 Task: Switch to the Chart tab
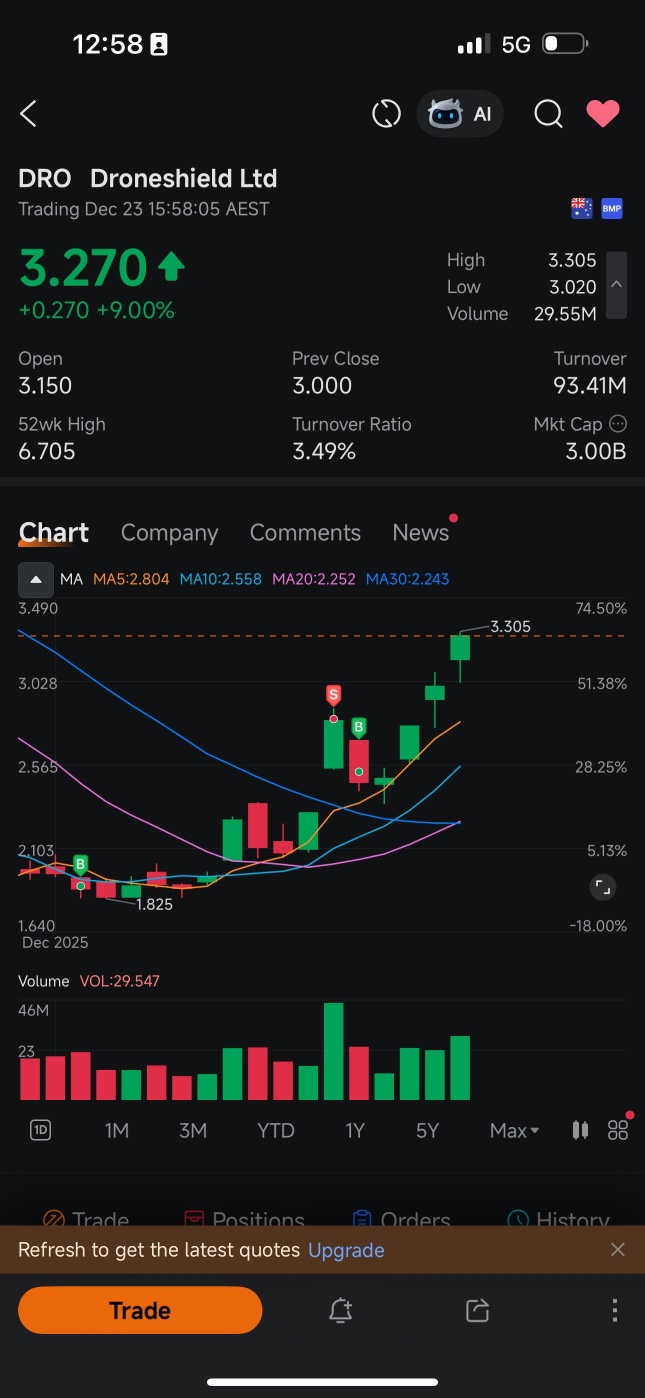[x=54, y=533]
